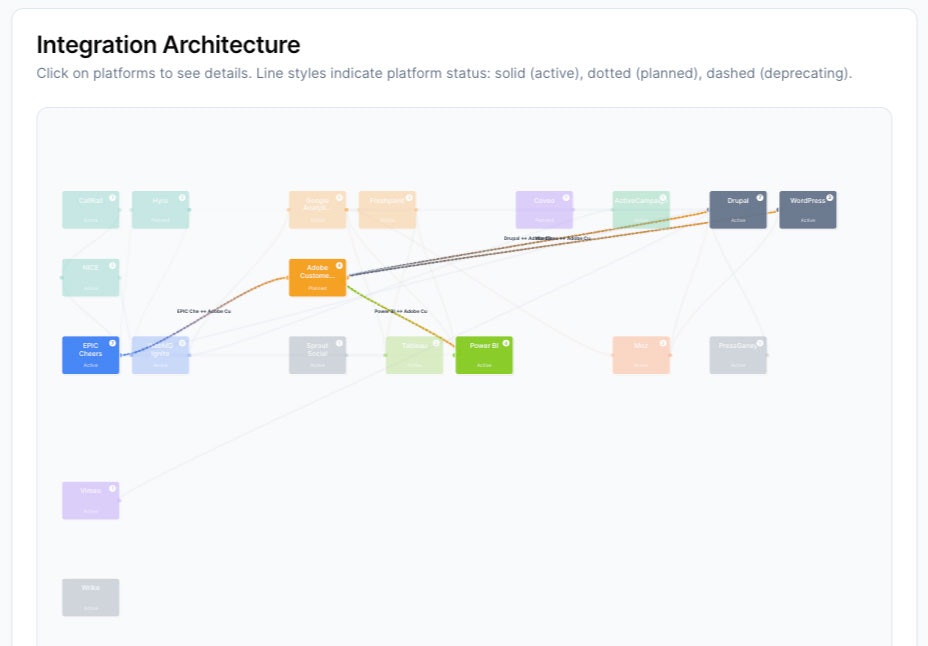928x646 pixels.
Task: Click the faded Wrike node
Action: point(91,597)
